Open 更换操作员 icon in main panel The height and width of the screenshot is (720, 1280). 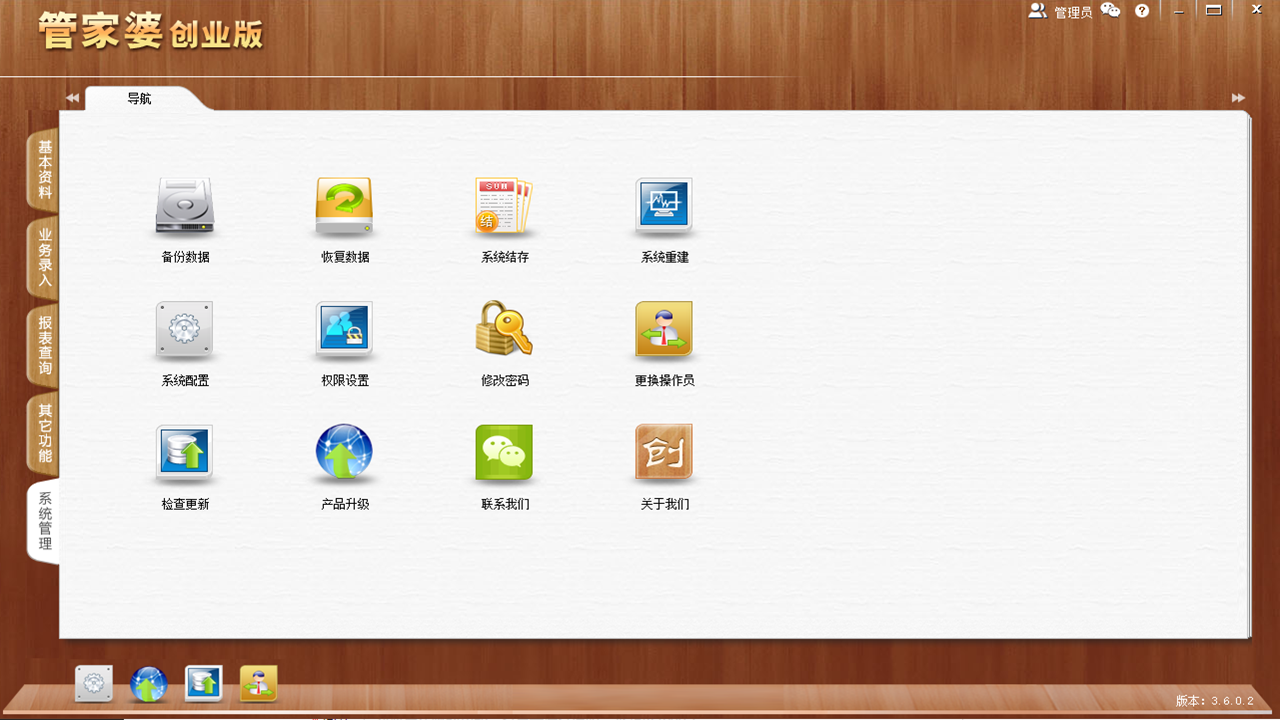pos(664,330)
